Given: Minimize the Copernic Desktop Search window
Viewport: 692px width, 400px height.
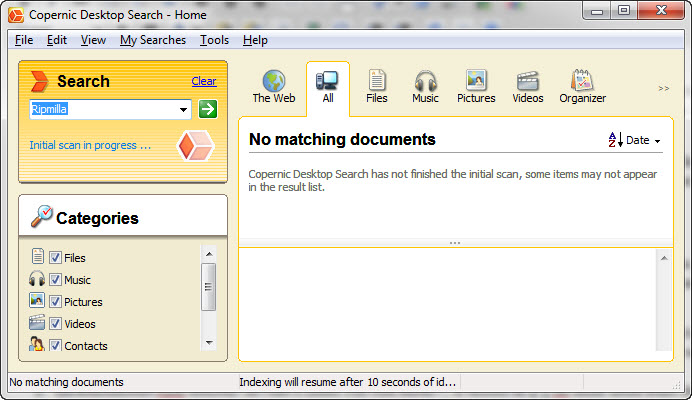Looking at the screenshot, I should (x=597, y=11).
